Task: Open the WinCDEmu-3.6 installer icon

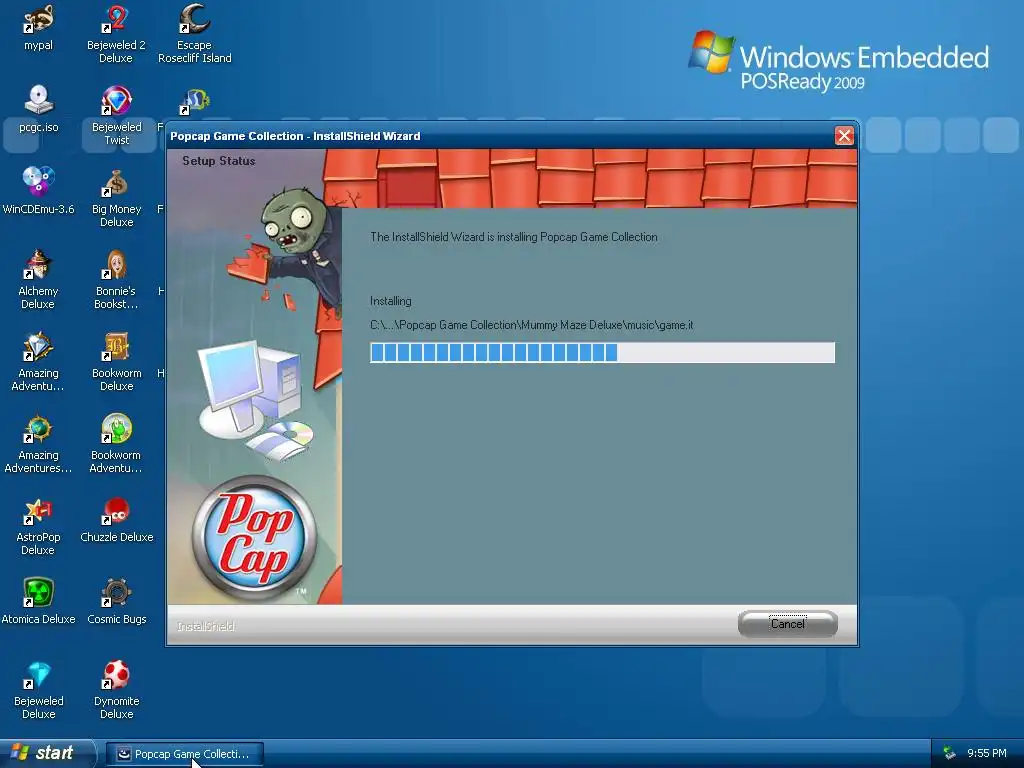Action: click(x=39, y=191)
